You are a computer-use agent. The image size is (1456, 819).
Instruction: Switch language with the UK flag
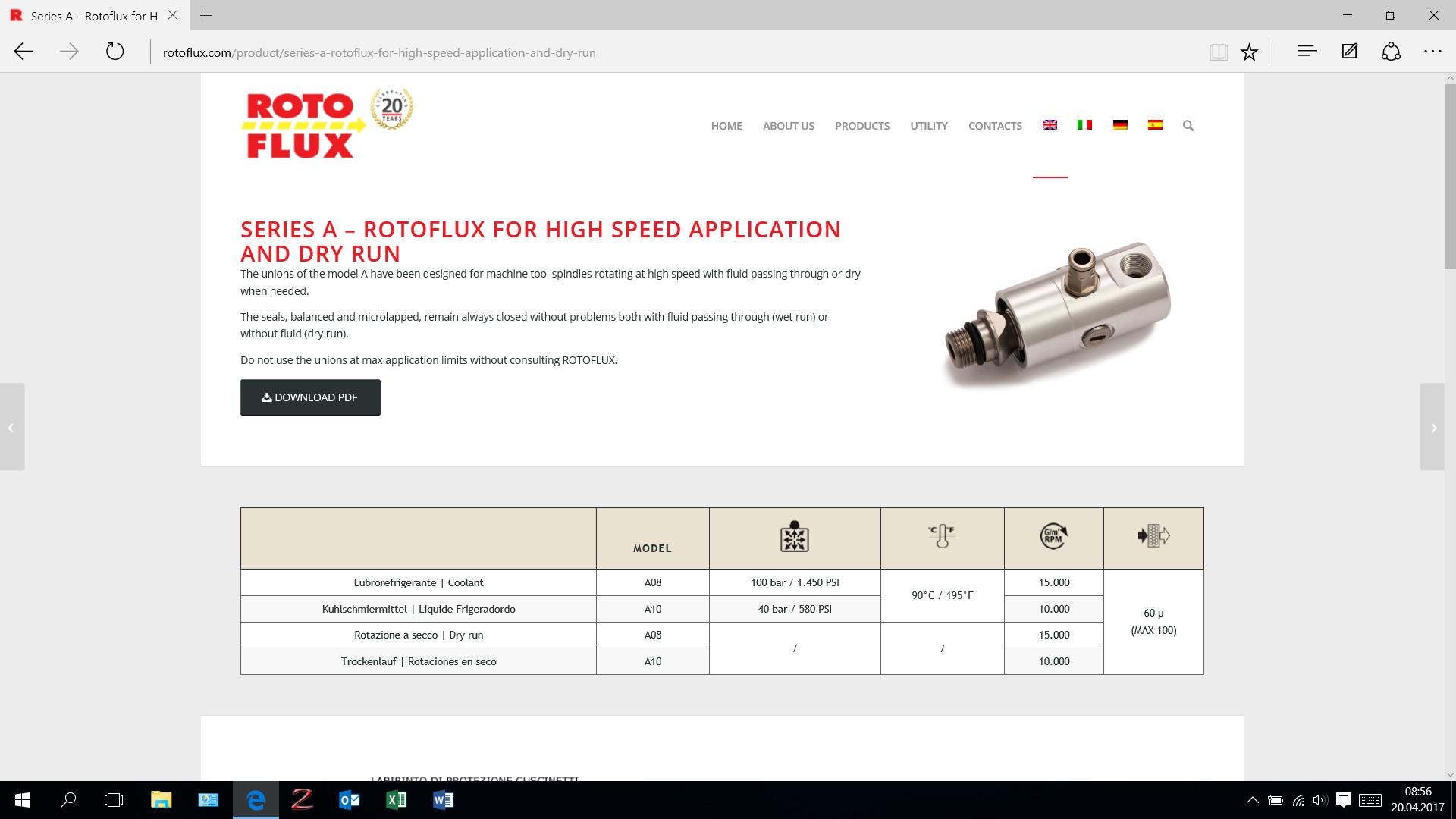coord(1050,125)
